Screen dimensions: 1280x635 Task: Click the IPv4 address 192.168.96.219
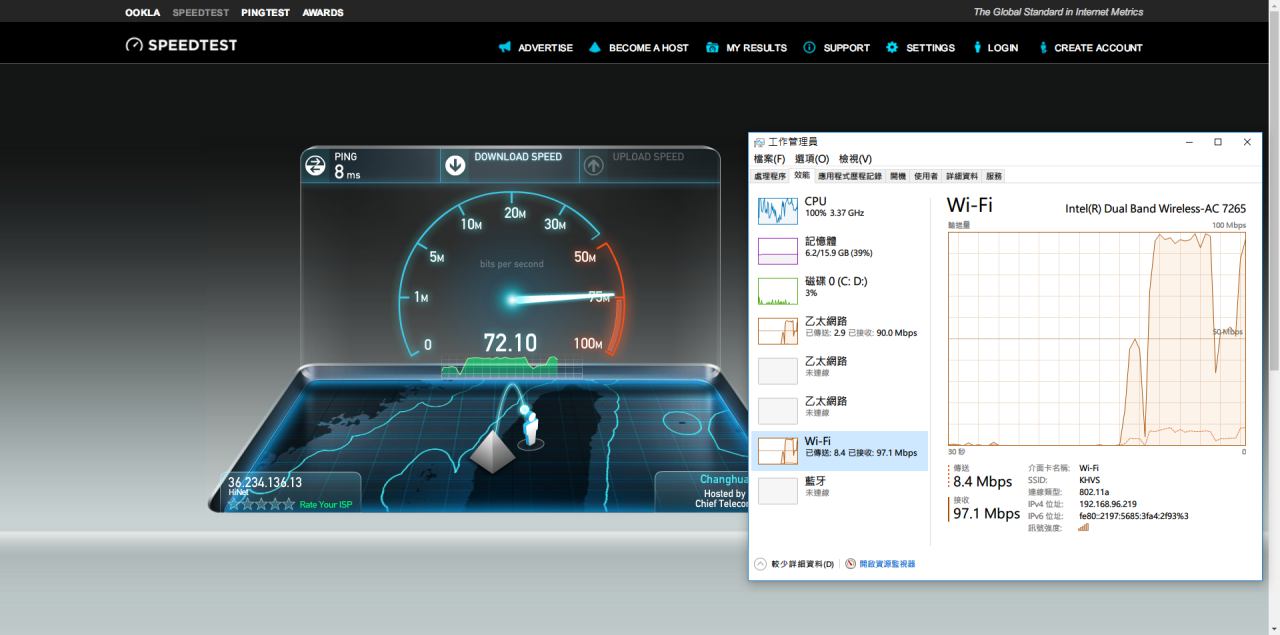[x=1108, y=504]
